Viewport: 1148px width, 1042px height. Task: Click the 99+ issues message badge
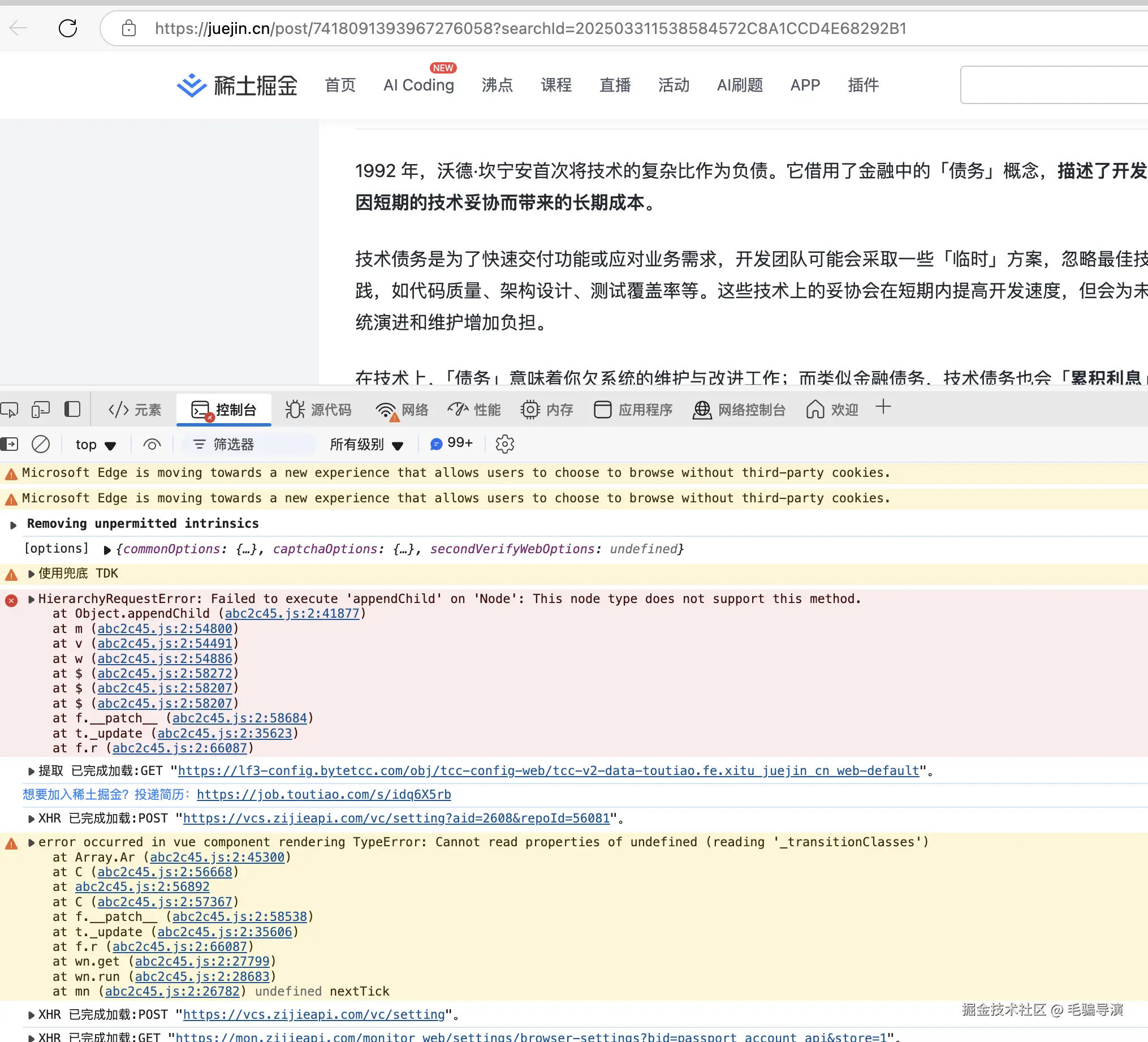click(451, 444)
